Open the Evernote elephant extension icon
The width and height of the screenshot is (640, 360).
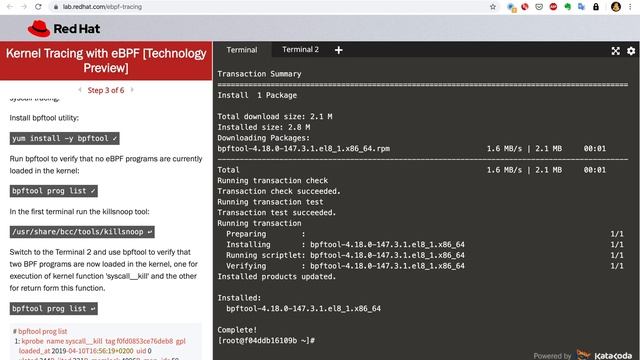(567, 7)
